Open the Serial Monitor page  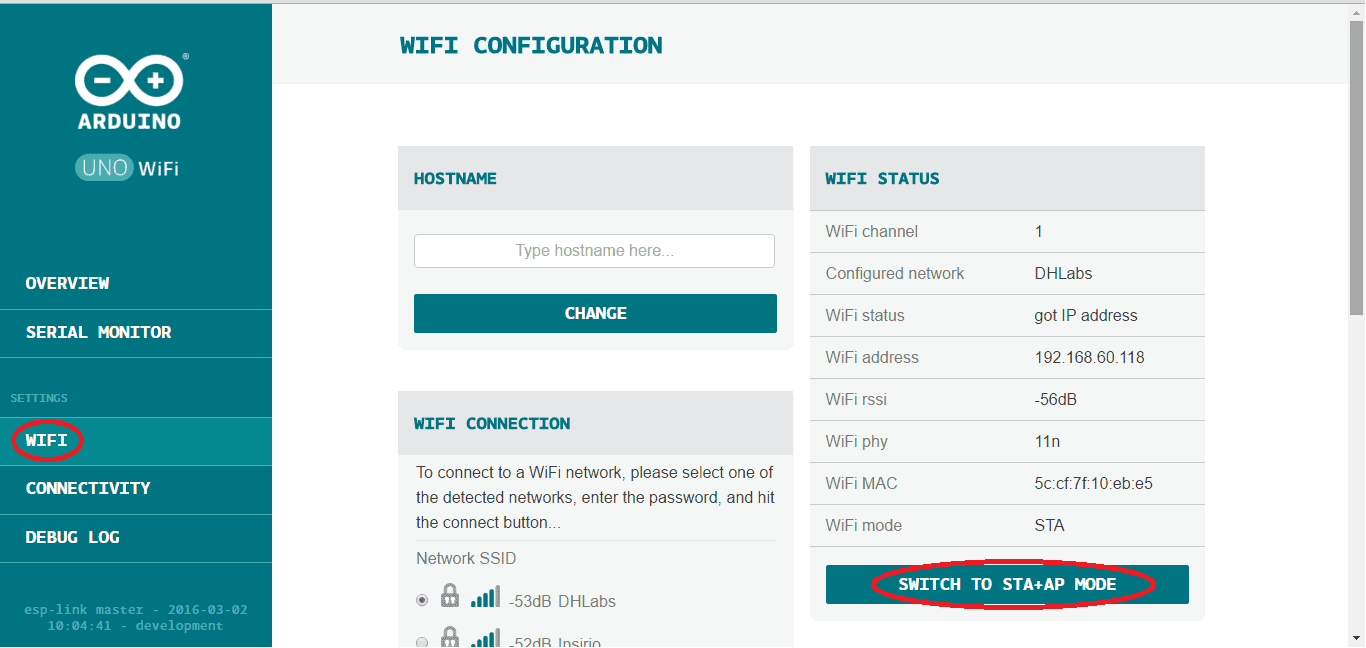tap(98, 332)
